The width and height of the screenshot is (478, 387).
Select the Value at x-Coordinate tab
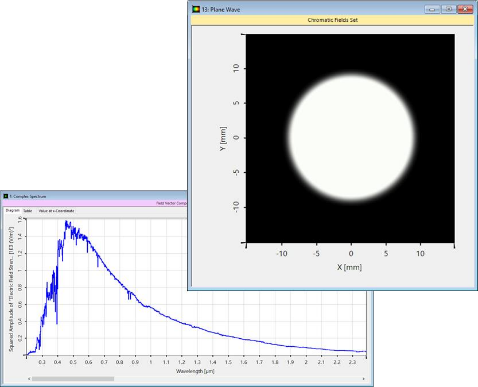[56, 211]
